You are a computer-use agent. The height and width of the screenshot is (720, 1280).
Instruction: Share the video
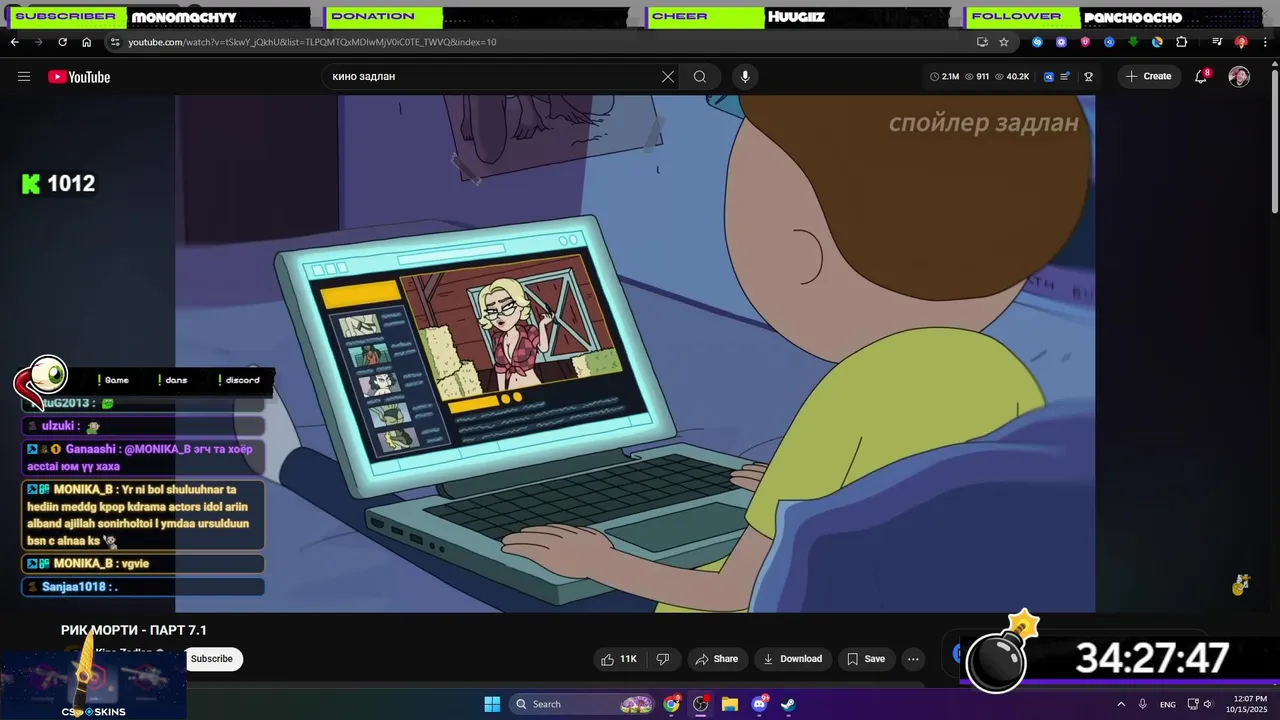click(716, 659)
